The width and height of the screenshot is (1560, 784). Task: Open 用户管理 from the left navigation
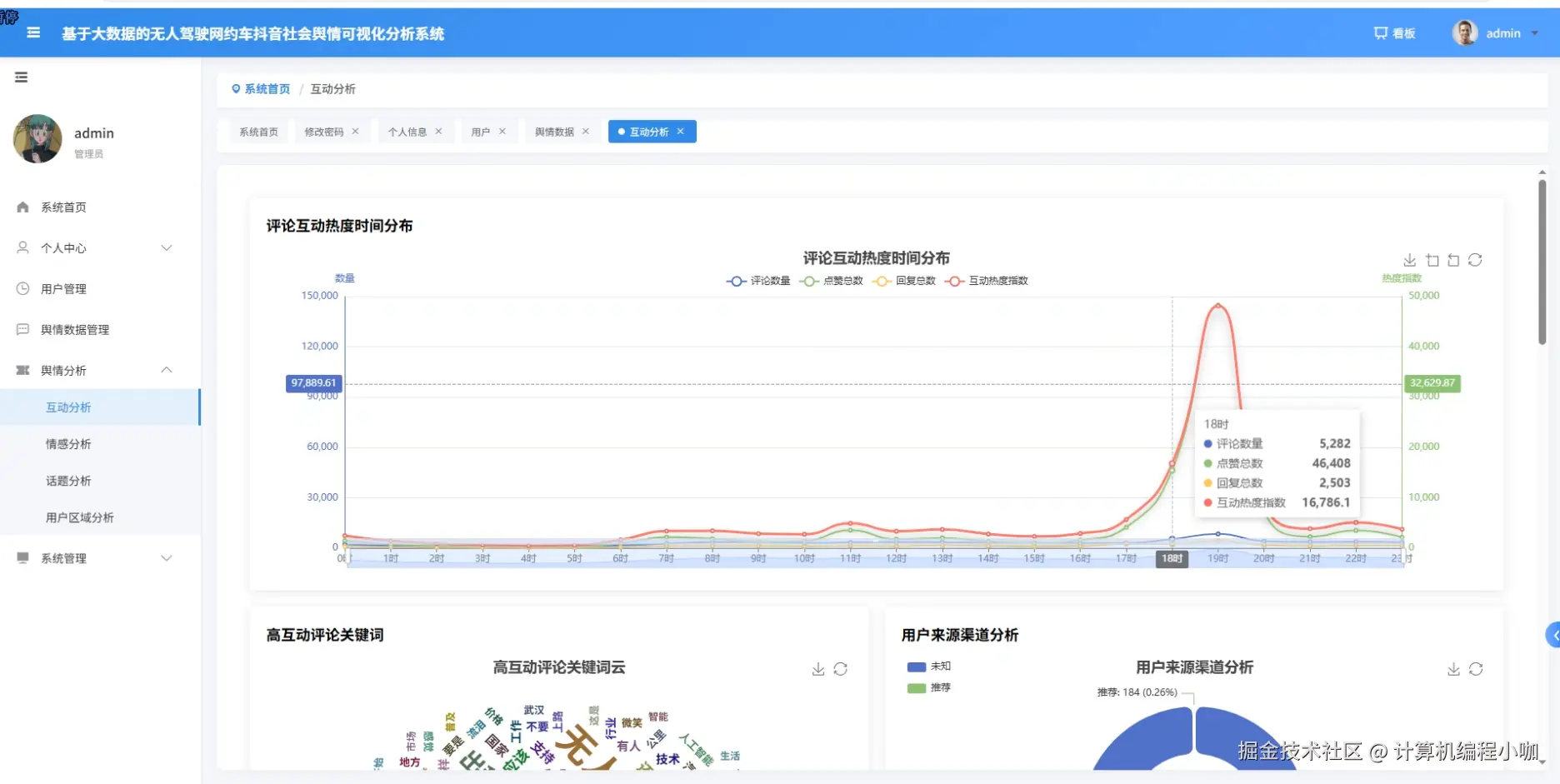coord(64,288)
